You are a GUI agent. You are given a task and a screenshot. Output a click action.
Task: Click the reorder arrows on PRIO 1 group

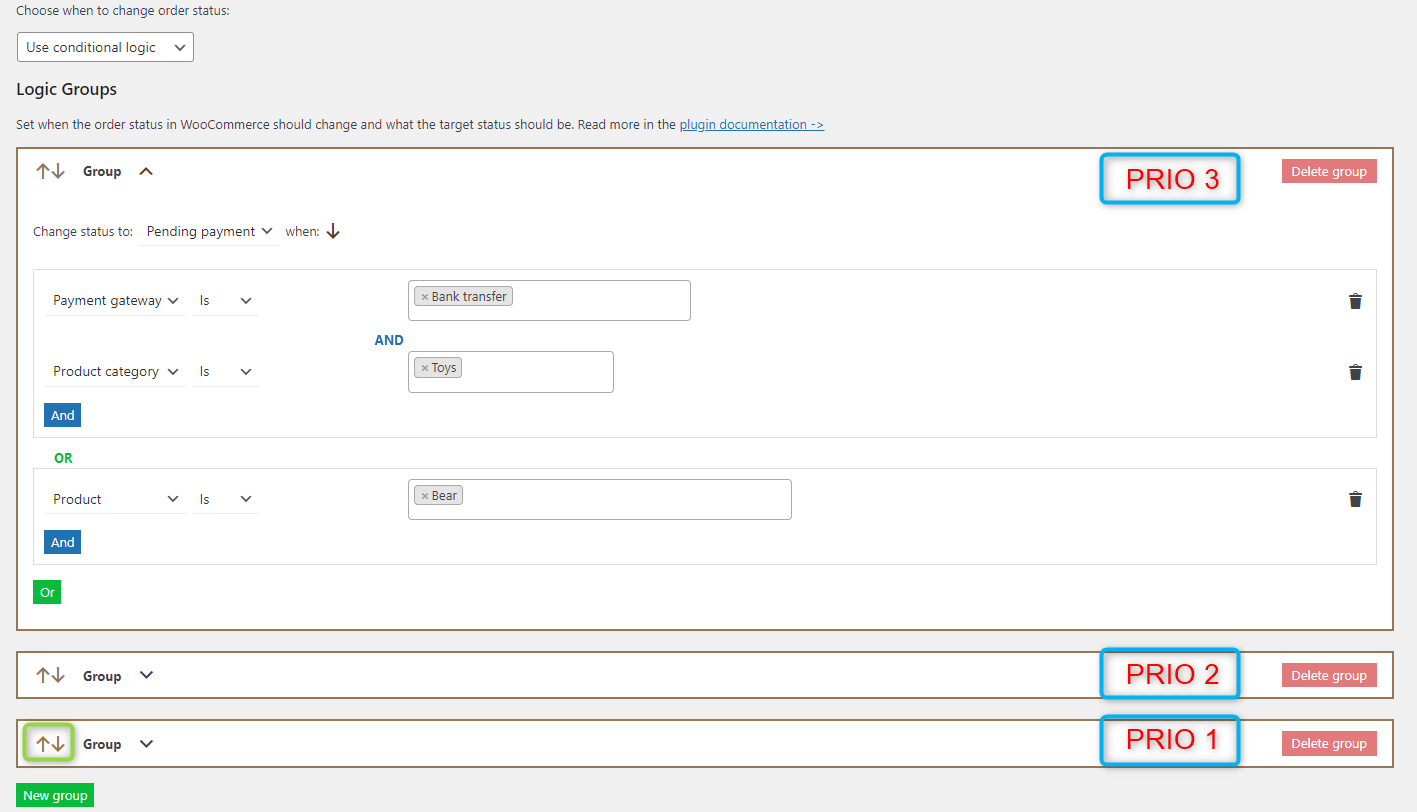49,743
